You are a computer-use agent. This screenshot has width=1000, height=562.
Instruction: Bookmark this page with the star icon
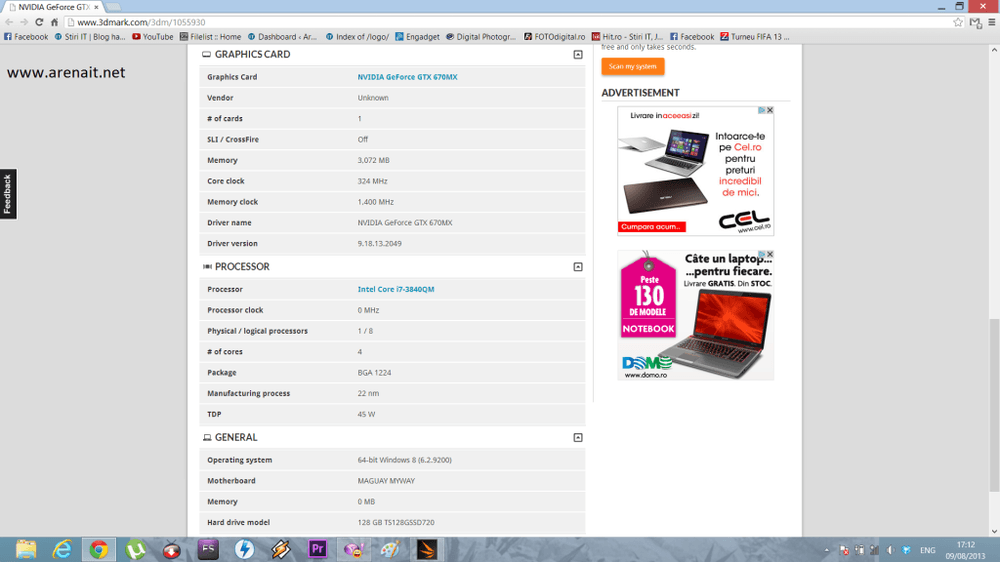pyautogui.click(x=958, y=22)
